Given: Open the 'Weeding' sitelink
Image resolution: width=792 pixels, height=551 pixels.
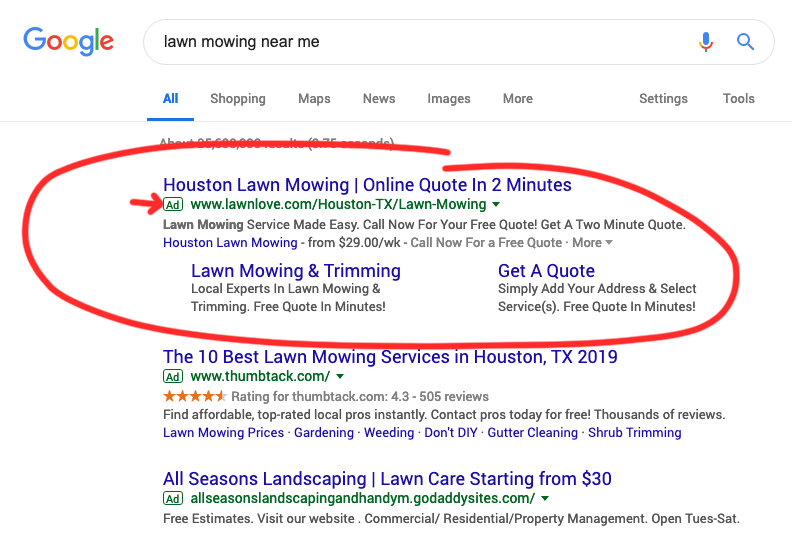Looking at the screenshot, I should click(x=389, y=433).
